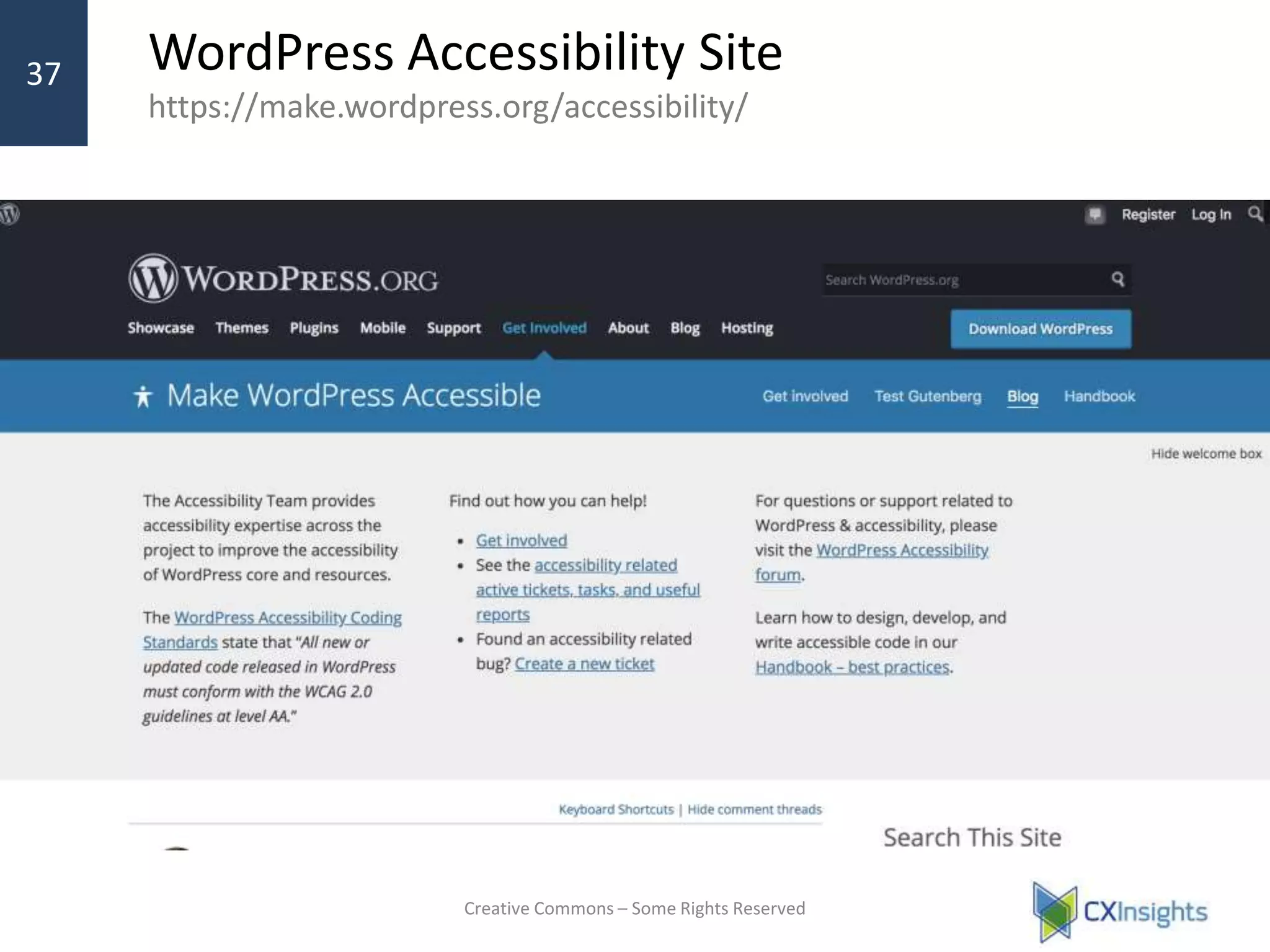
Task: Open the WordPress Accessibility forum link
Action: click(x=902, y=551)
